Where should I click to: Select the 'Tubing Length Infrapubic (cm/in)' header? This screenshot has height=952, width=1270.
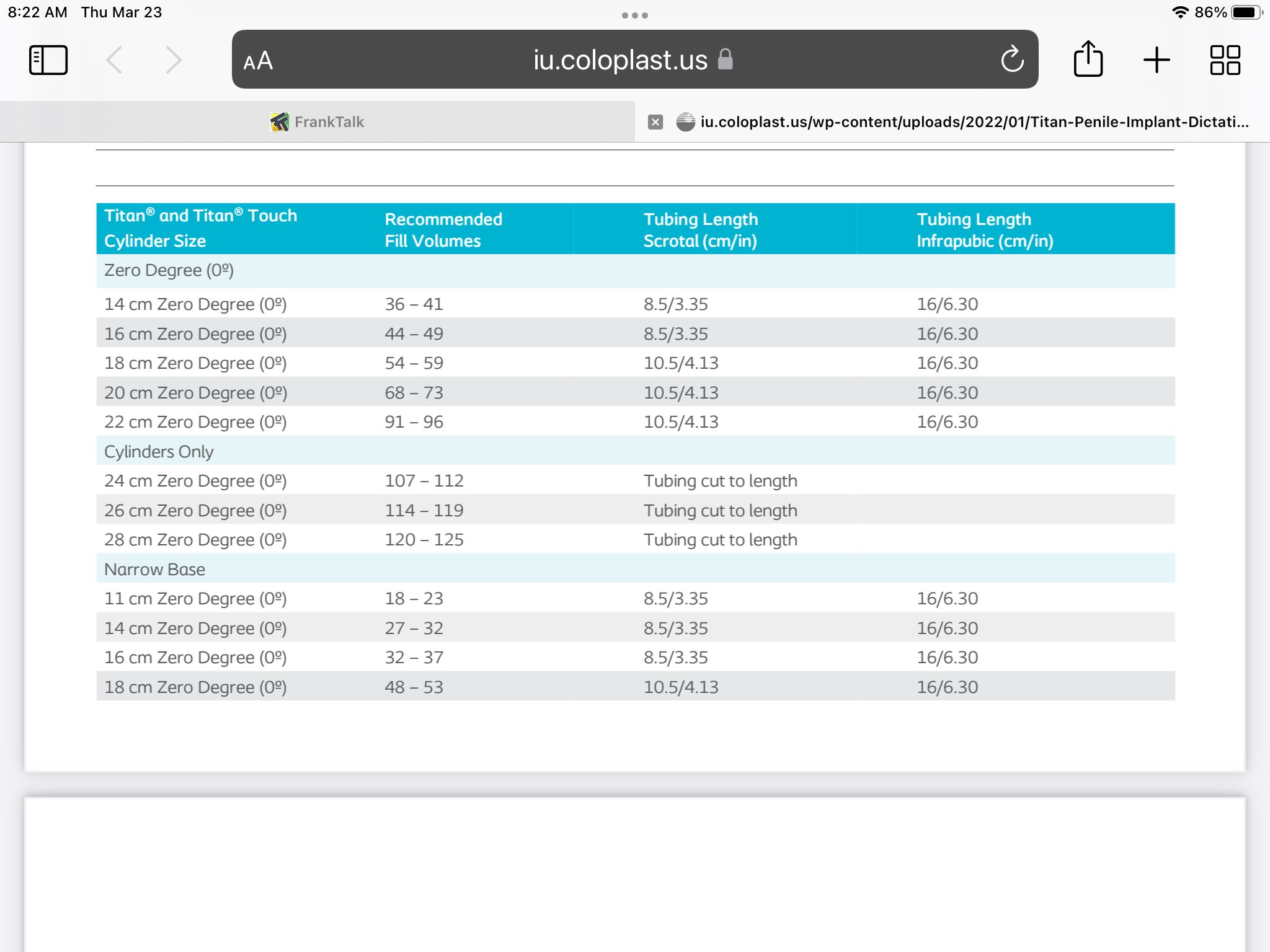click(985, 230)
